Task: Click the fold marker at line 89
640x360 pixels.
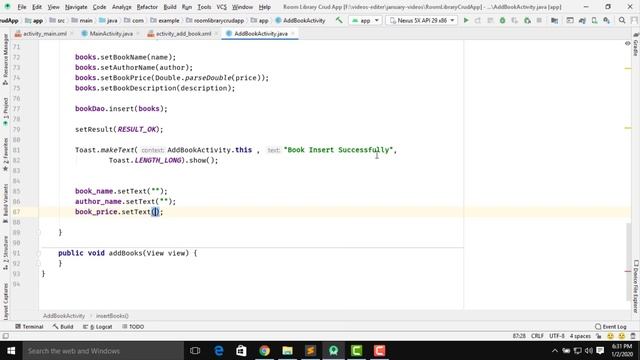Action: click(39, 232)
